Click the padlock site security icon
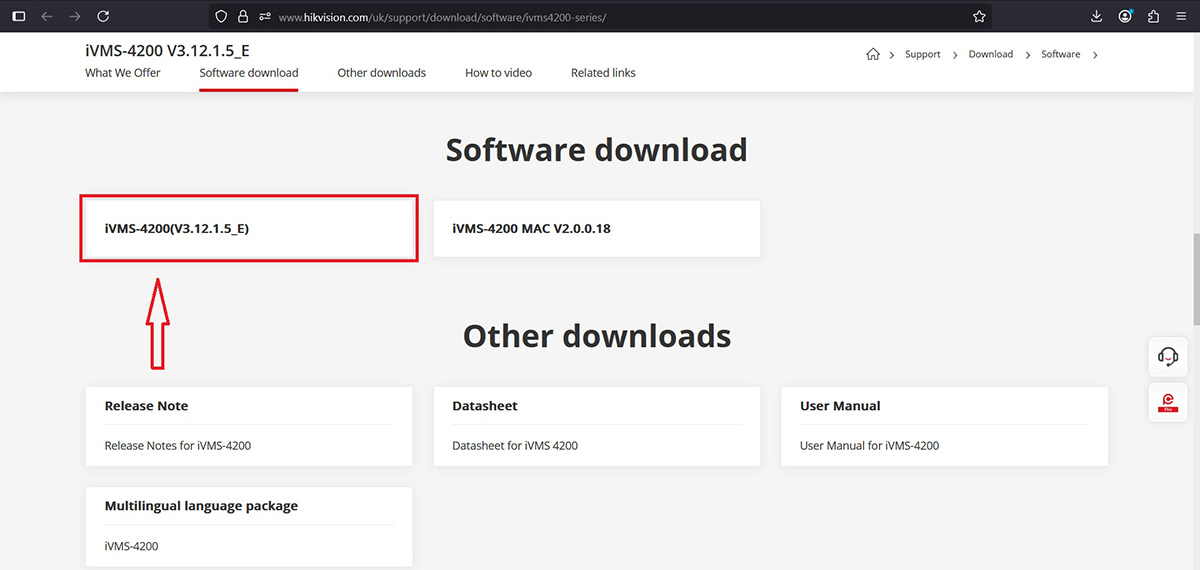The image size is (1200, 570). [x=242, y=16]
